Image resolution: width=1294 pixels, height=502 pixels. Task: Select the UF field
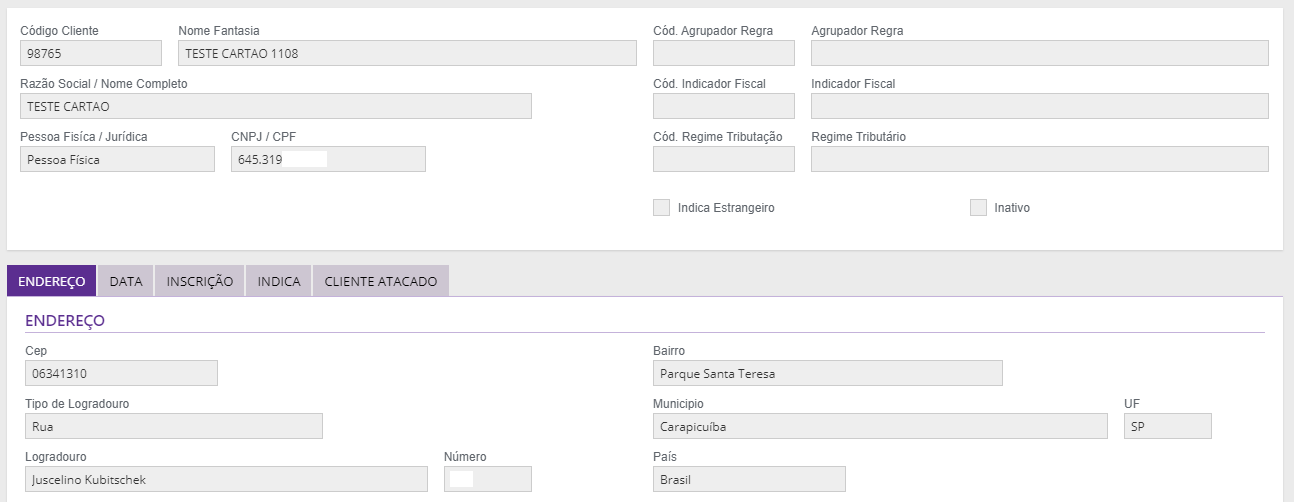pyautogui.click(x=1167, y=426)
